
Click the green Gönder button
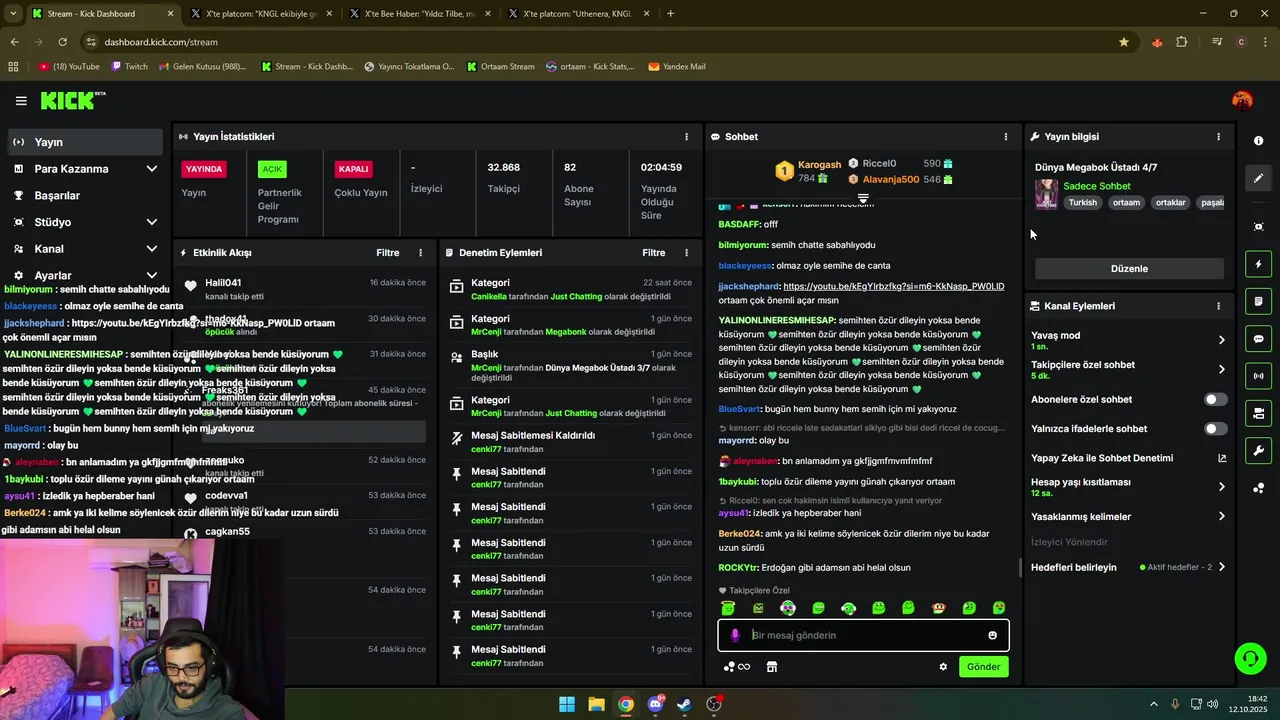(x=983, y=667)
